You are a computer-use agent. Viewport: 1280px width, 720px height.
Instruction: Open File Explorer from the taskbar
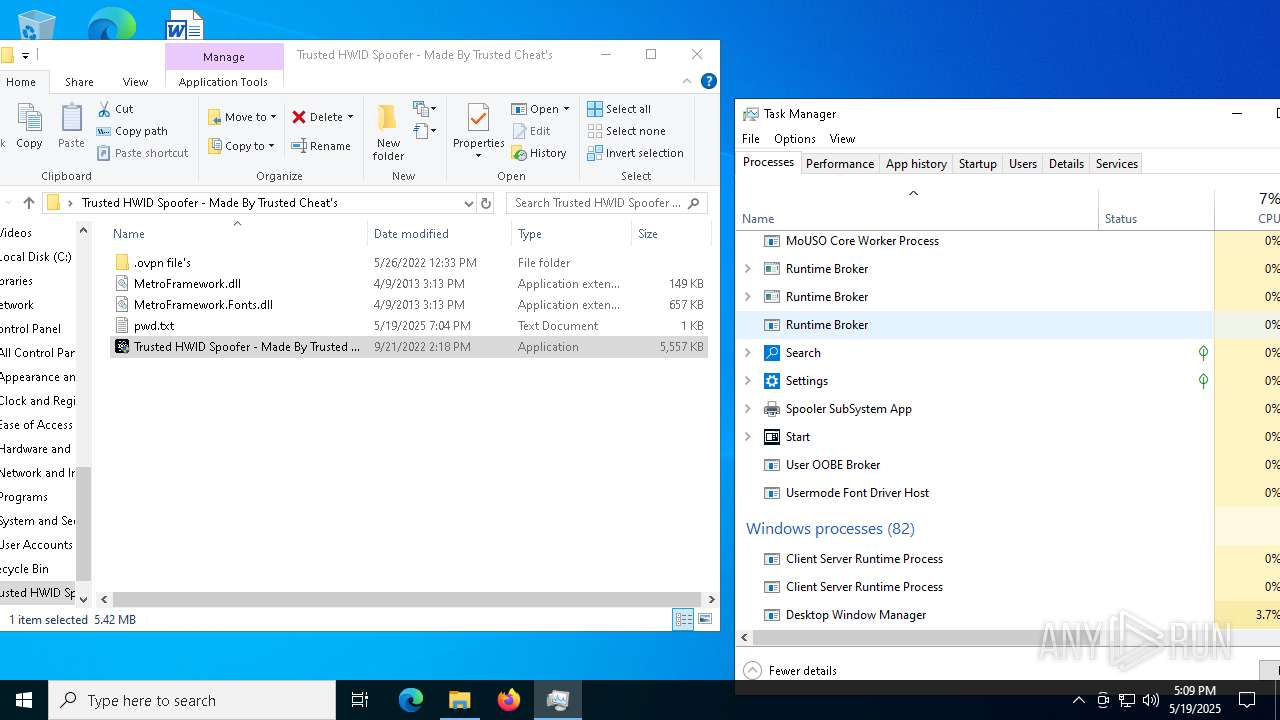pyautogui.click(x=460, y=700)
